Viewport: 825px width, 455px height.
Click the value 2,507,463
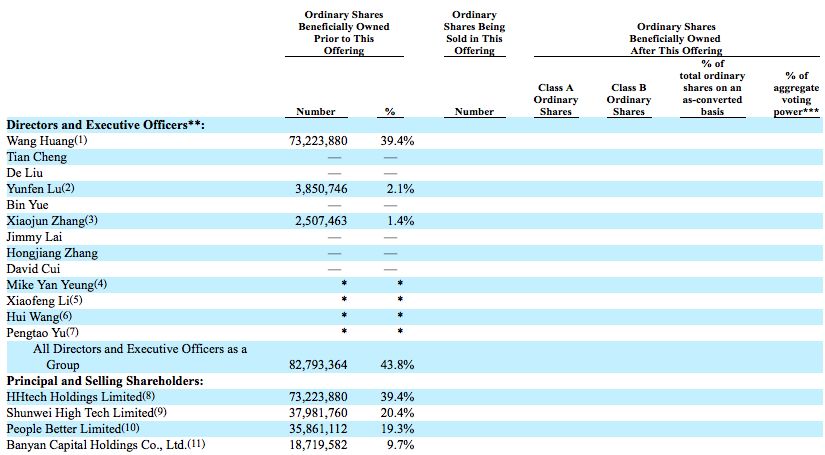pyautogui.click(x=321, y=221)
